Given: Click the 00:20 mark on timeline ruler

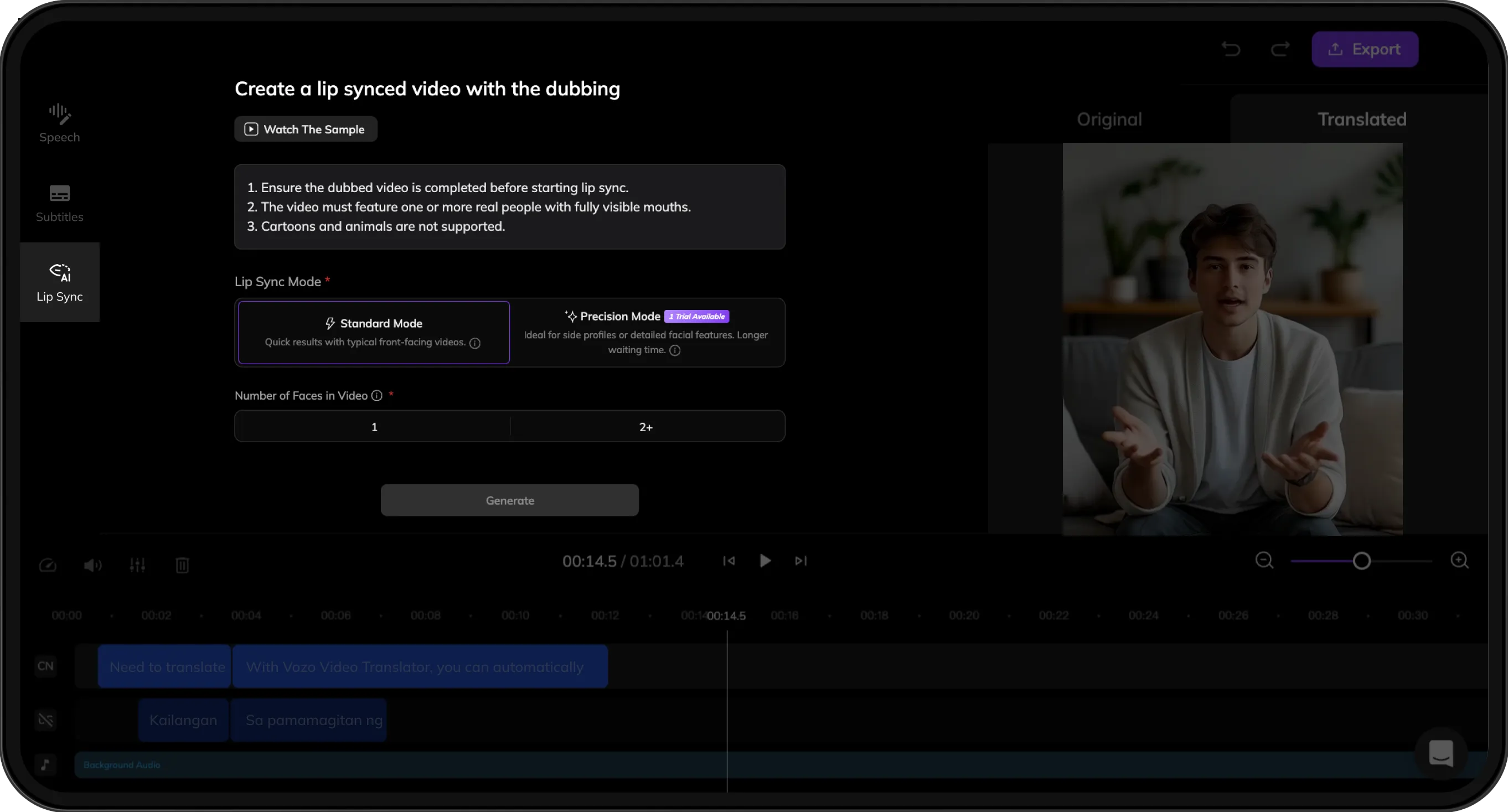Looking at the screenshot, I should [x=964, y=616].
